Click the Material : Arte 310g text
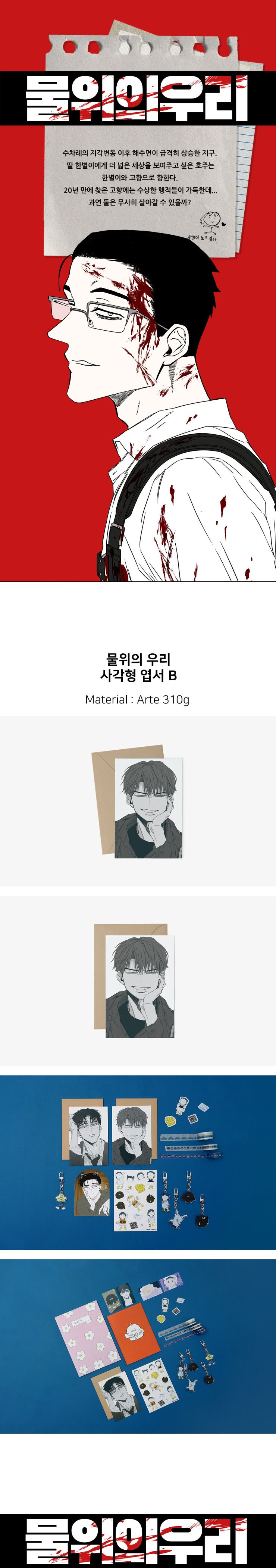The width and height of the screenshot is (276, 1568). pos(137,699)
